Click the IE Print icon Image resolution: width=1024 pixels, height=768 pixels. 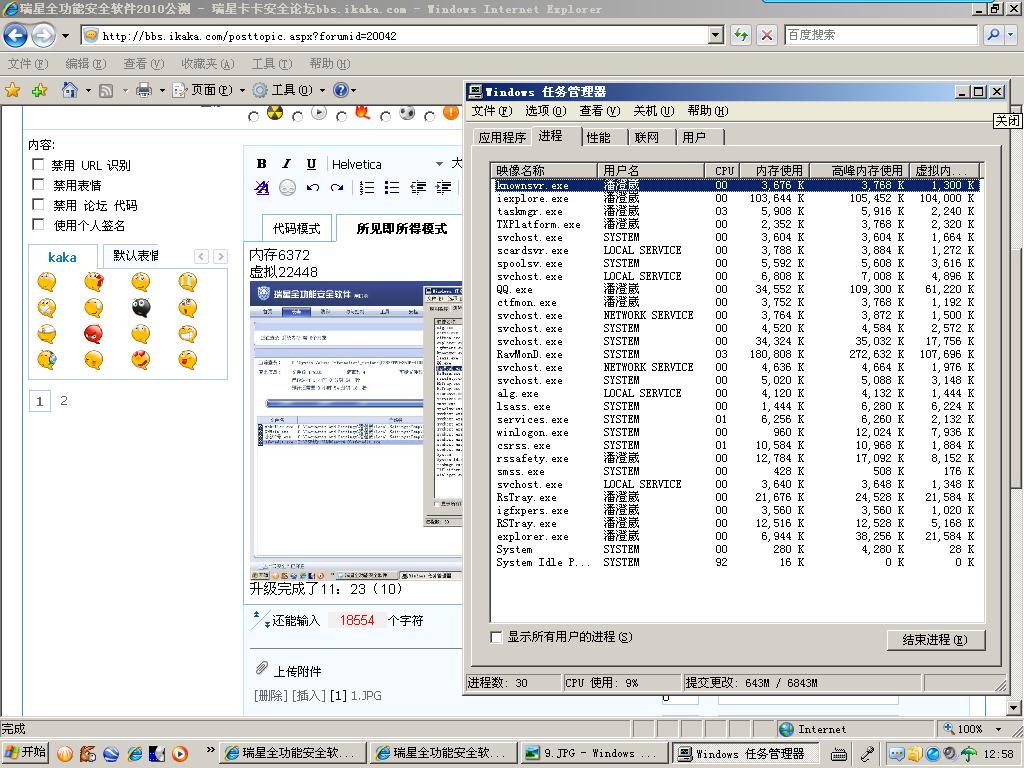click(143, 90)
